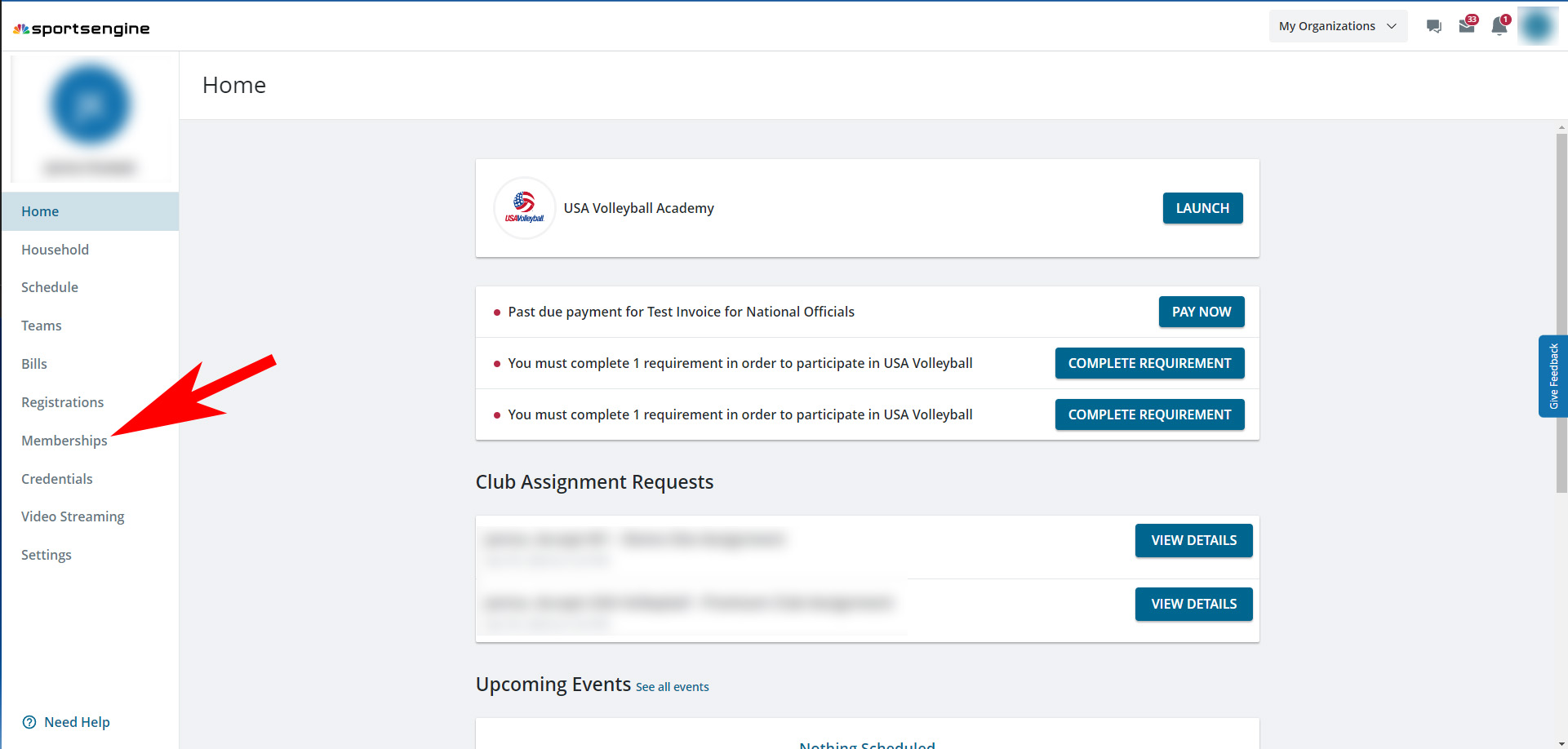Image resolution: width=1568 pixels, height=749 pixels.
Task: Open the chat messages icon
Action: pyautogui.click(x=1433, y=26)
